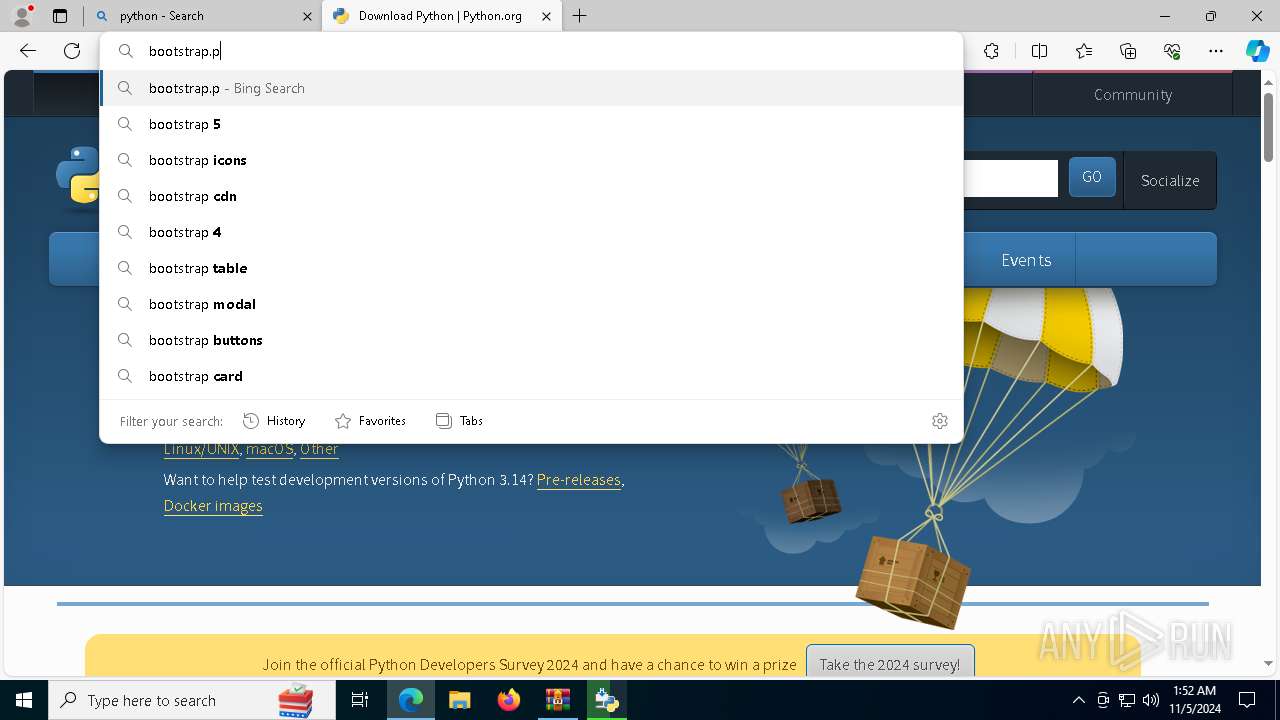1280x720 pixels.
Task: Open the Windows Start menu
Action: click(24, 700)
